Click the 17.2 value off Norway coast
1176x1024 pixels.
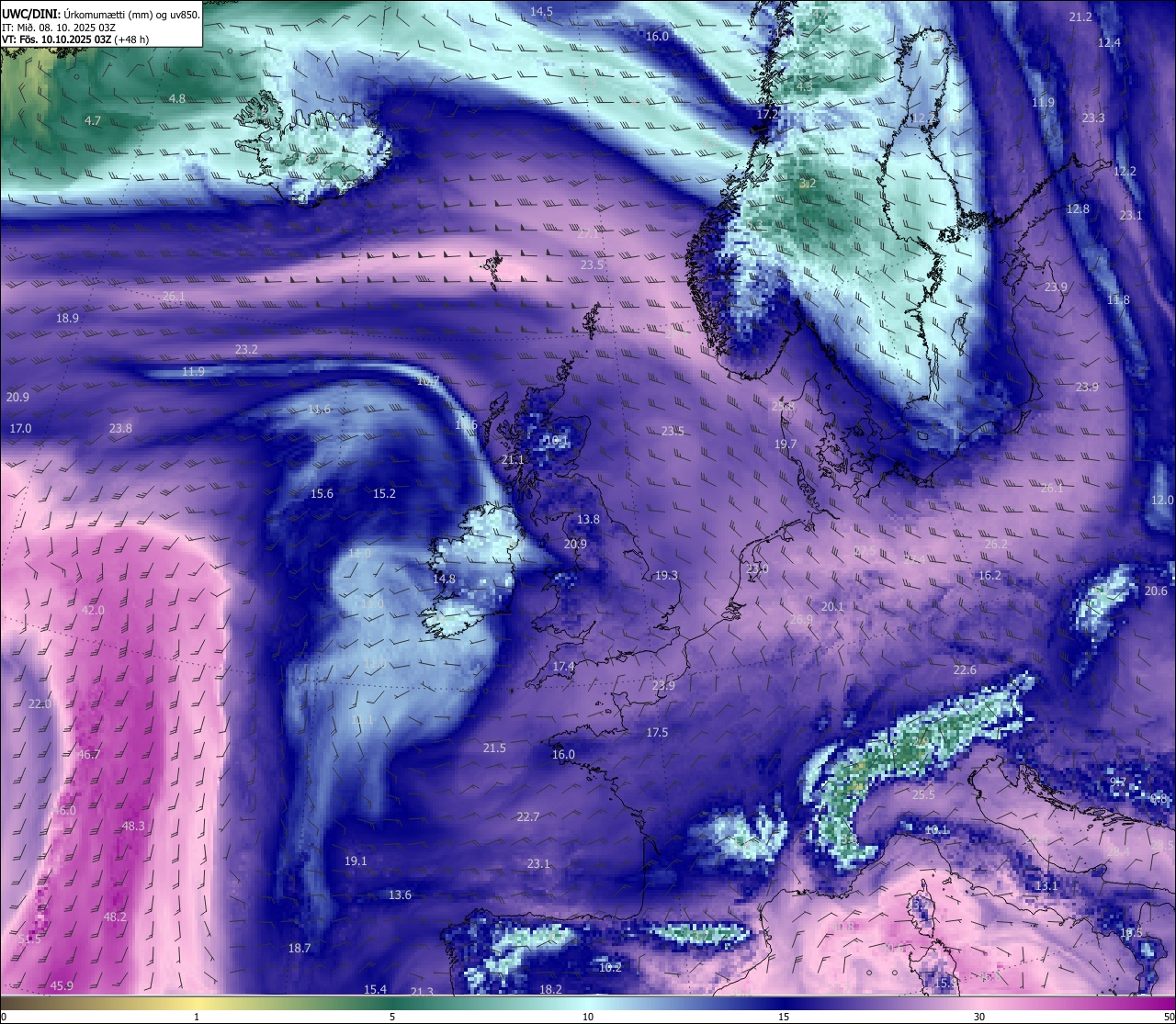[x=767, y=114]
